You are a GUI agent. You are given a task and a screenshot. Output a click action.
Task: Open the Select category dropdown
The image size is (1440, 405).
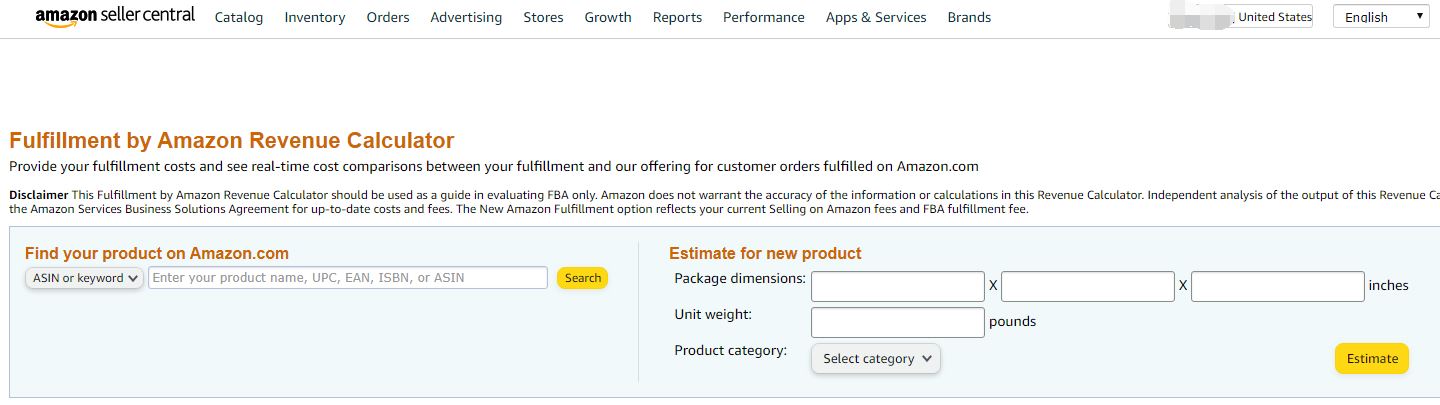[876, 358]
